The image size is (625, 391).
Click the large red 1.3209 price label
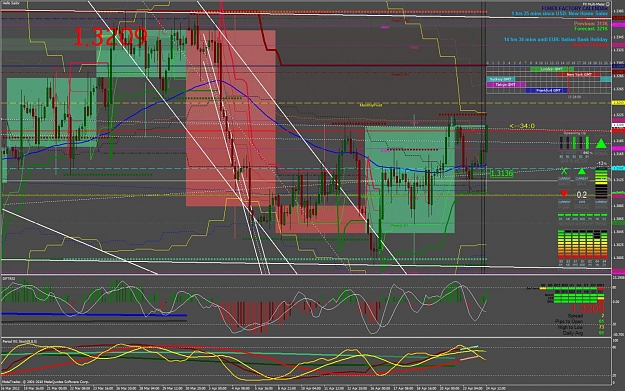111,37
